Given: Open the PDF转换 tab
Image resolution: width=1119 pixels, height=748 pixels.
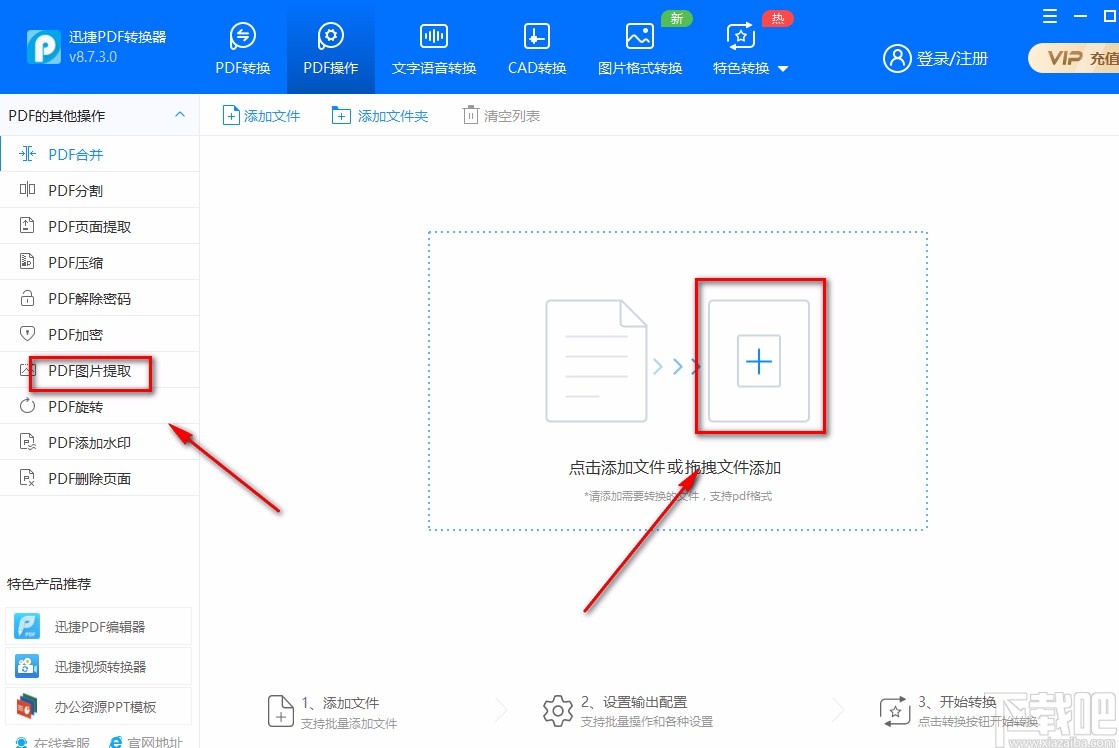Looking at the screenshot, I should pyautogui.click(x=243, y=49).
